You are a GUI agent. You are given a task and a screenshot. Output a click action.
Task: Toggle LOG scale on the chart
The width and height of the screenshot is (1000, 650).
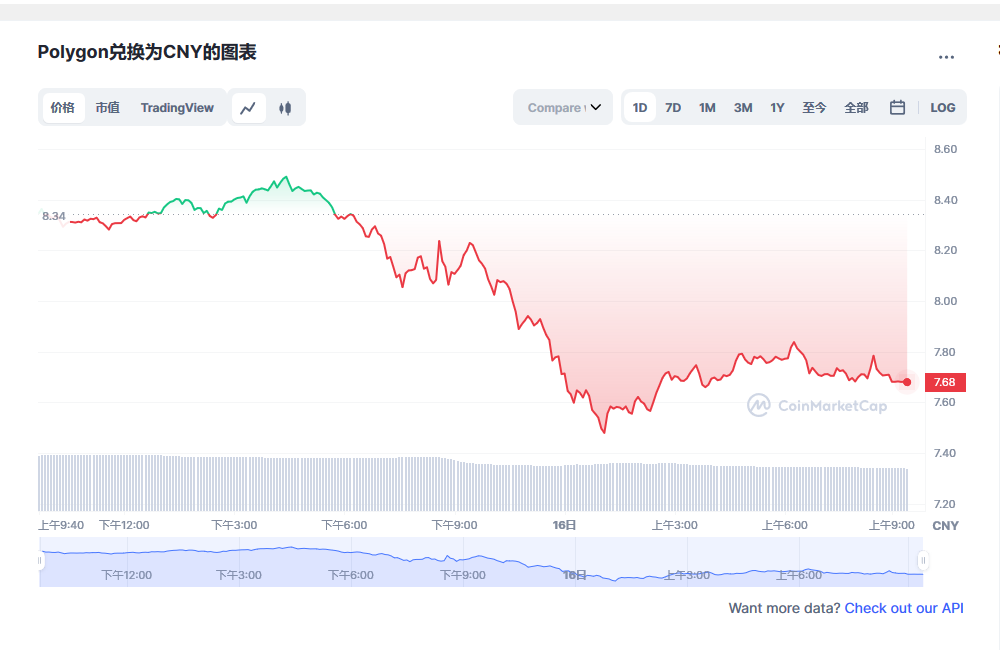pos(942,108)
